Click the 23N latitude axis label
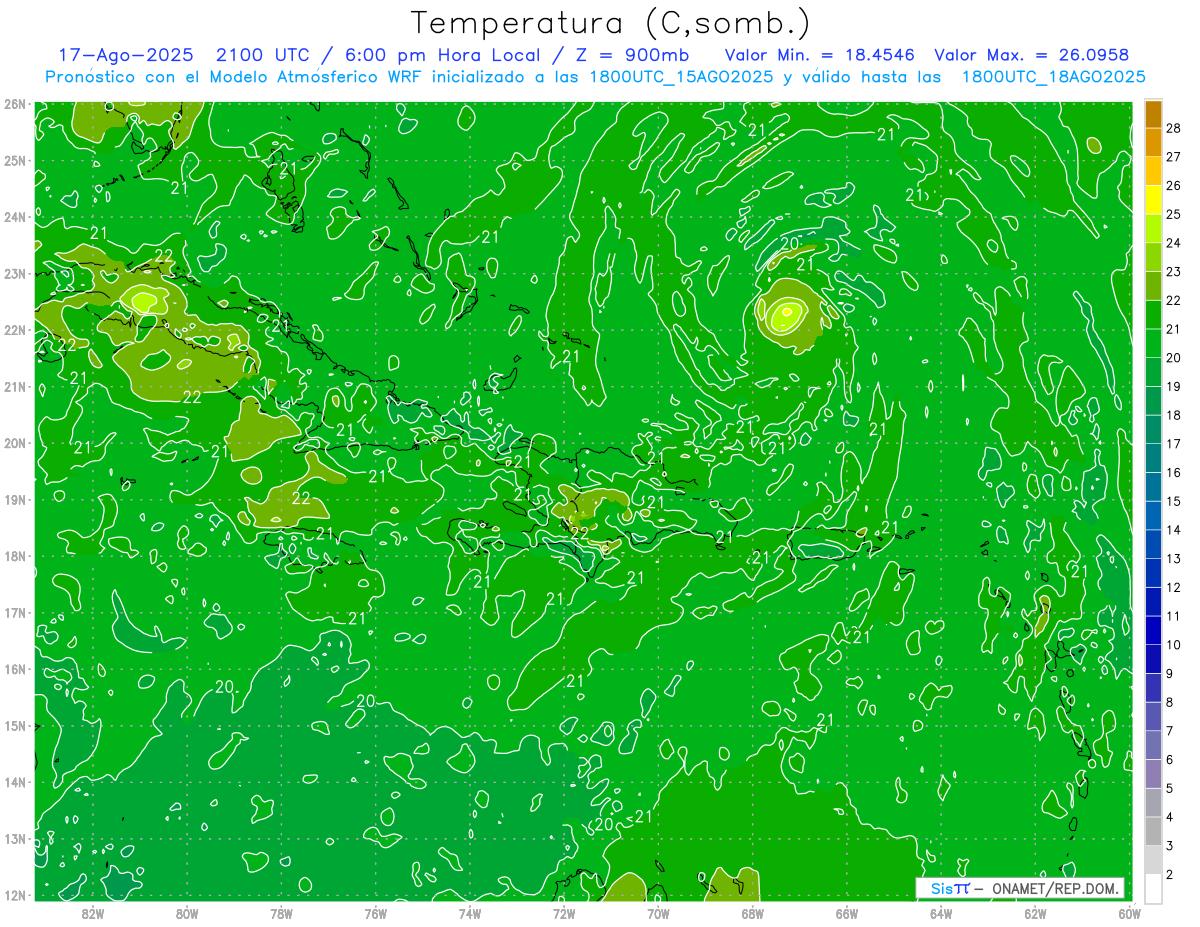1200x927 pixels. tap(15, 273)
